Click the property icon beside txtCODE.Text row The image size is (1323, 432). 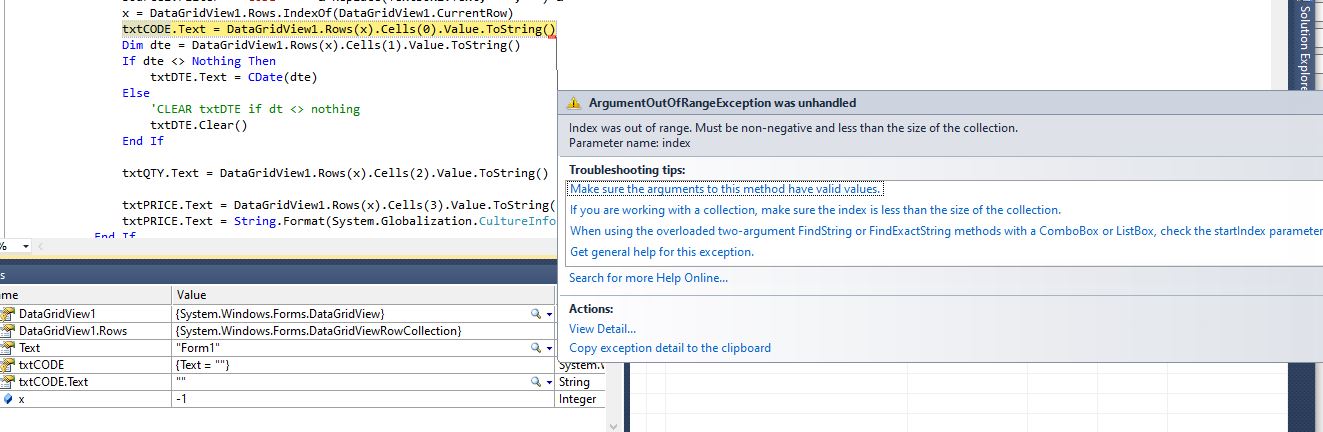(9, 382)
